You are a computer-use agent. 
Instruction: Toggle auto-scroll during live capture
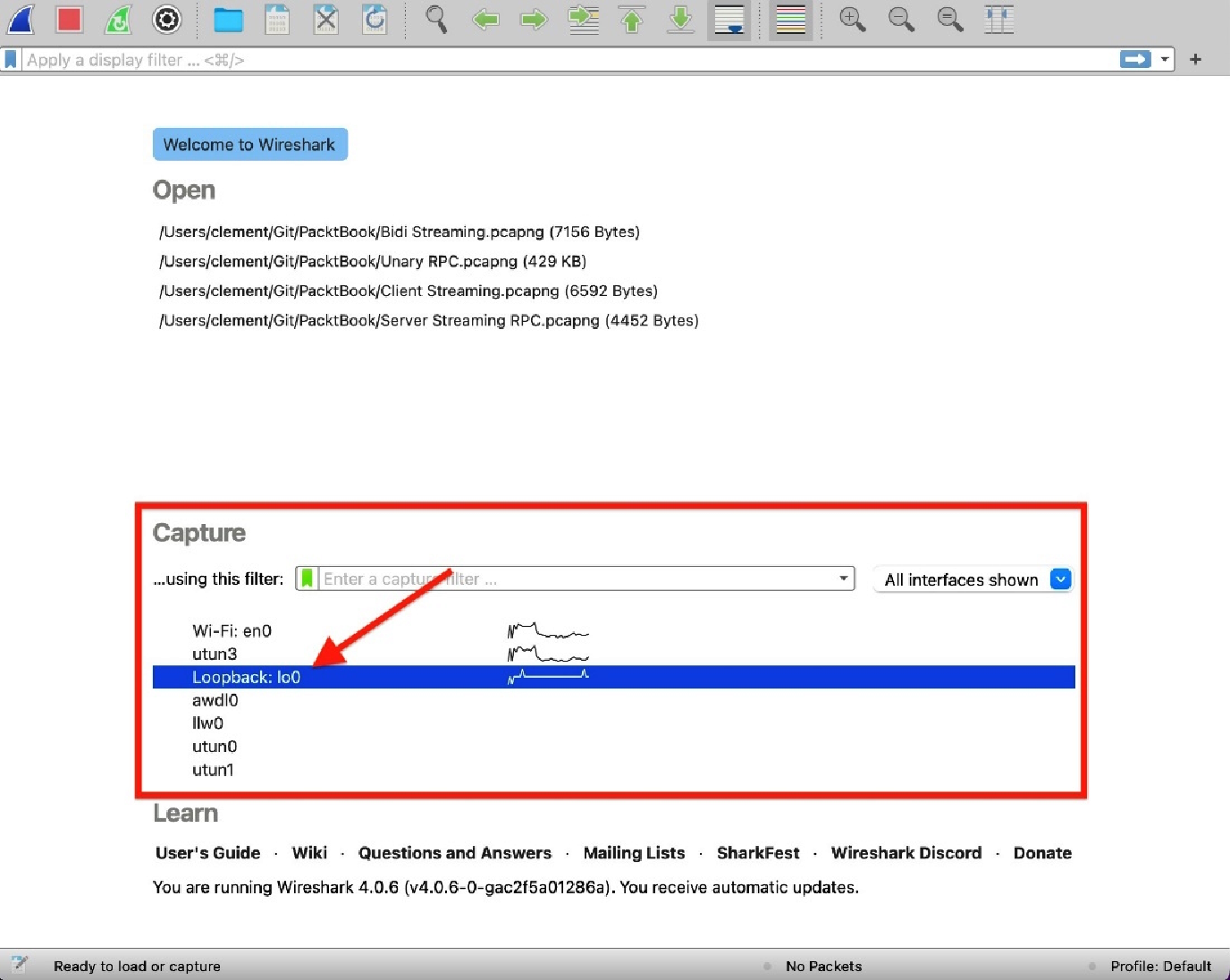tap(729, 19)
